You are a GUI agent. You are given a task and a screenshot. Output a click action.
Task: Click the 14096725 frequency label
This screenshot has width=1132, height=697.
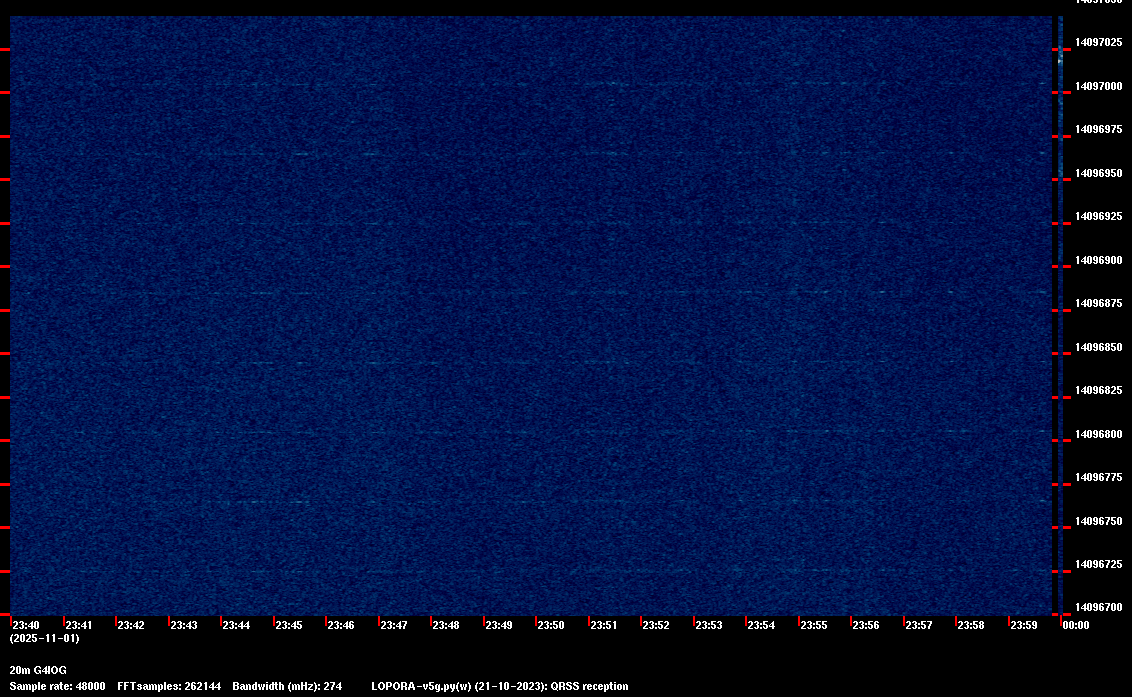tap(1099, 565)
